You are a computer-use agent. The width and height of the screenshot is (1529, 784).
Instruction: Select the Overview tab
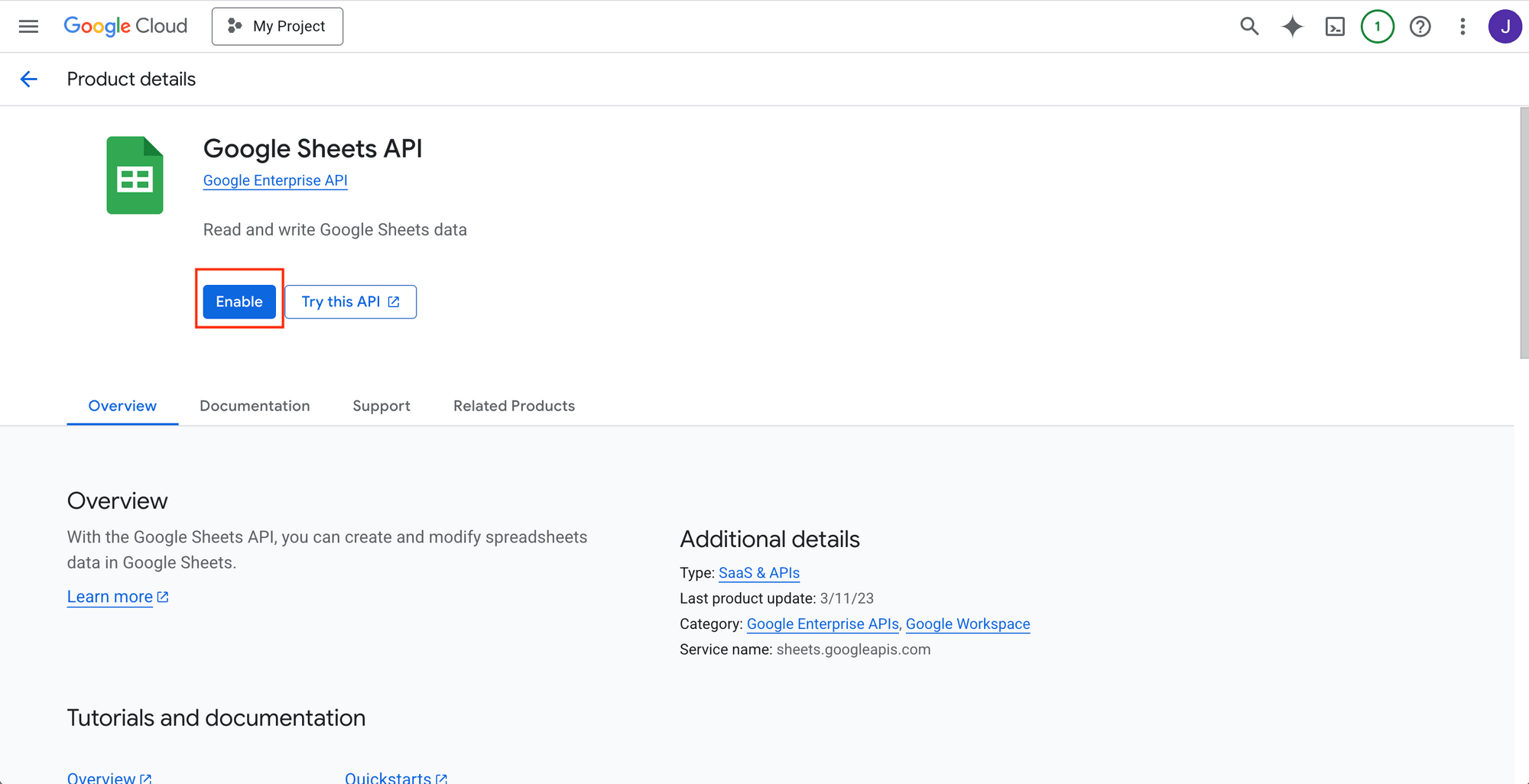[x=122, y=406]
